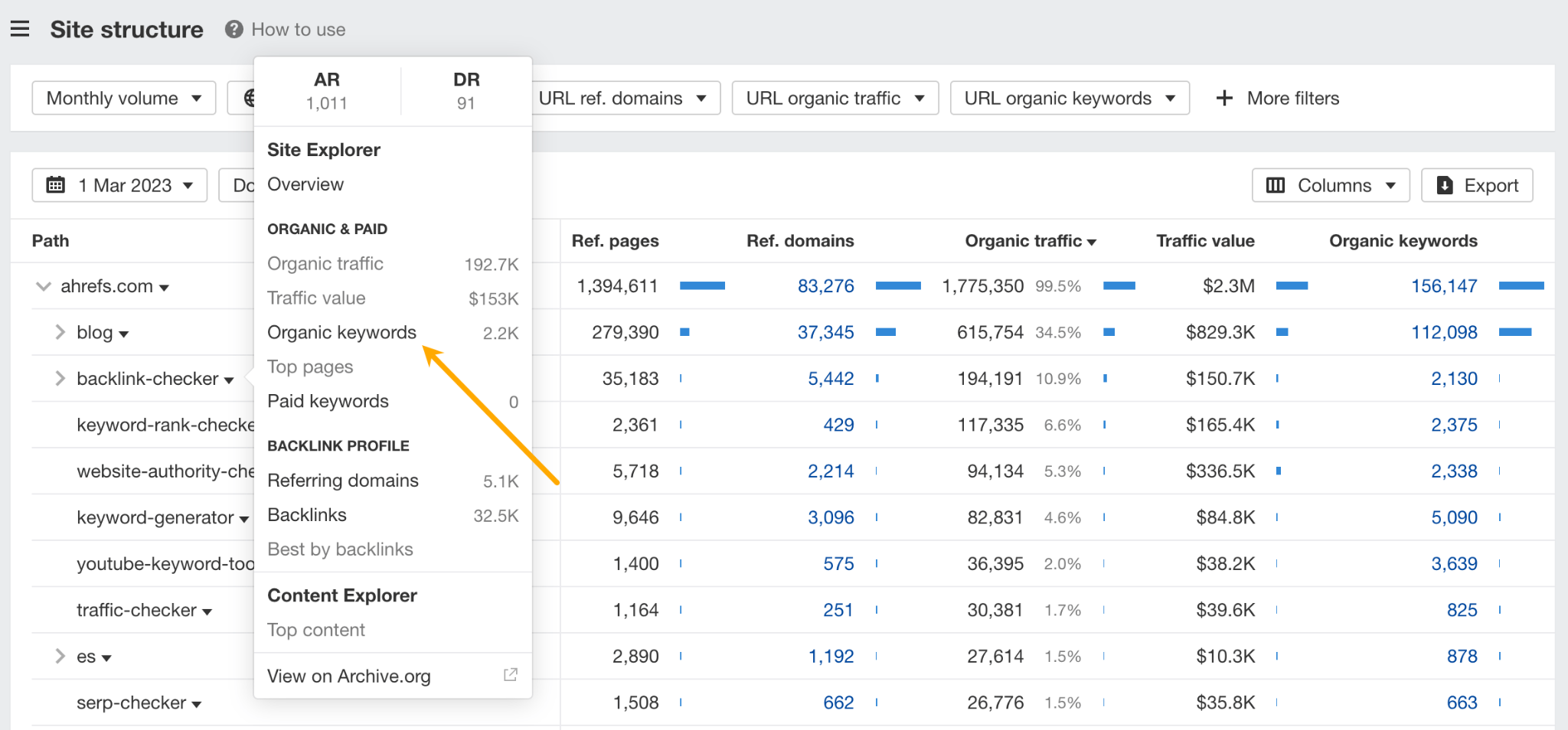Viewport: 1568px width, 730px height.
Task: Open ref. domains link 5,442
Action: point(831,379)
